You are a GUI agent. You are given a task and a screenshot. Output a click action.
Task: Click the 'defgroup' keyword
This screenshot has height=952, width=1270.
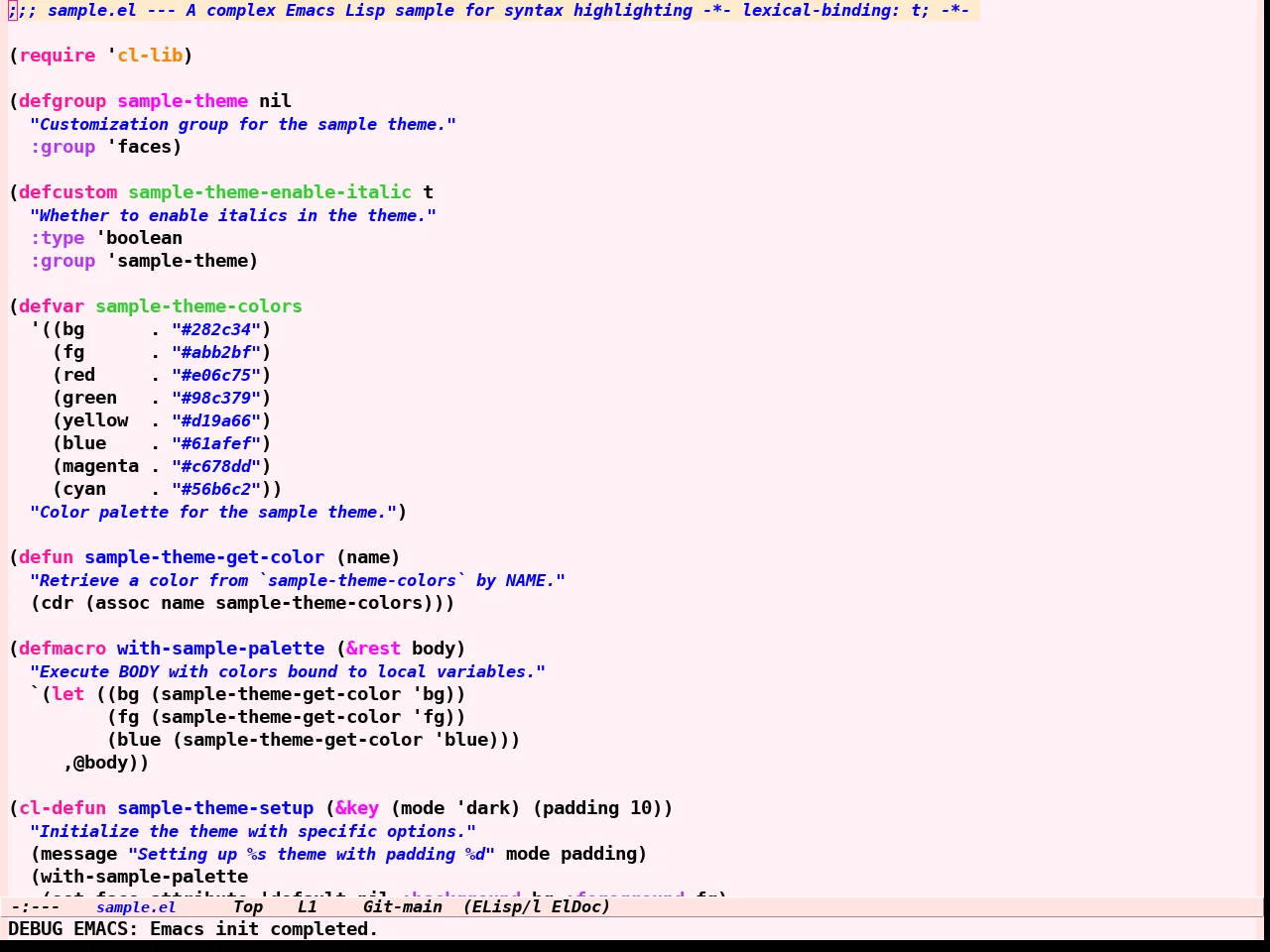click(x=63, y=101)
